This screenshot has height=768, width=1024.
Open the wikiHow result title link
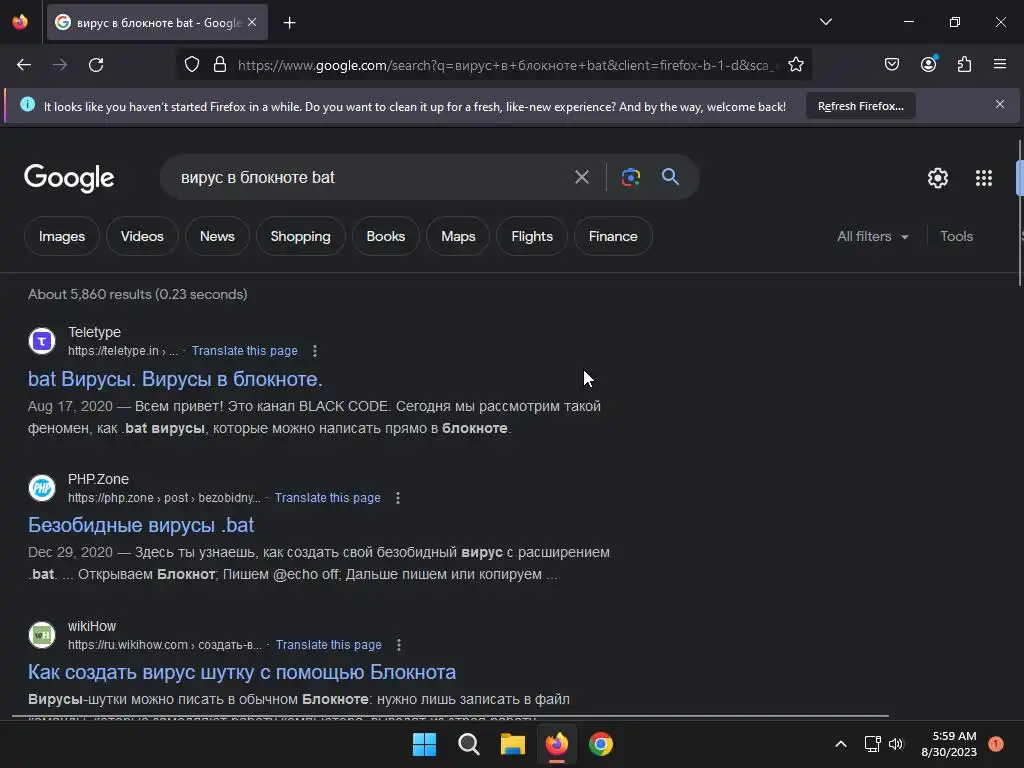(242, 672)
